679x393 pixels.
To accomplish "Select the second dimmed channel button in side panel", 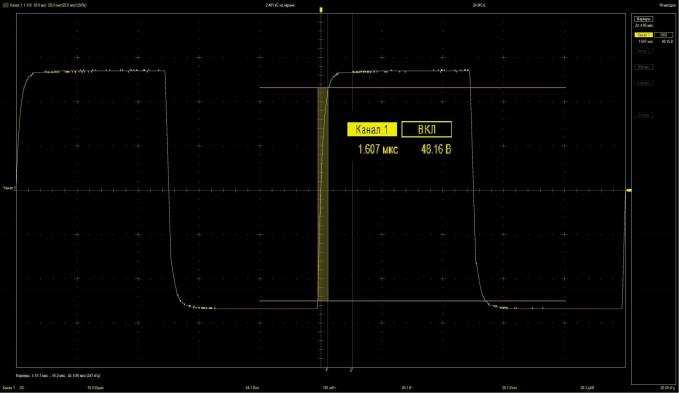I will click(643, 68).
